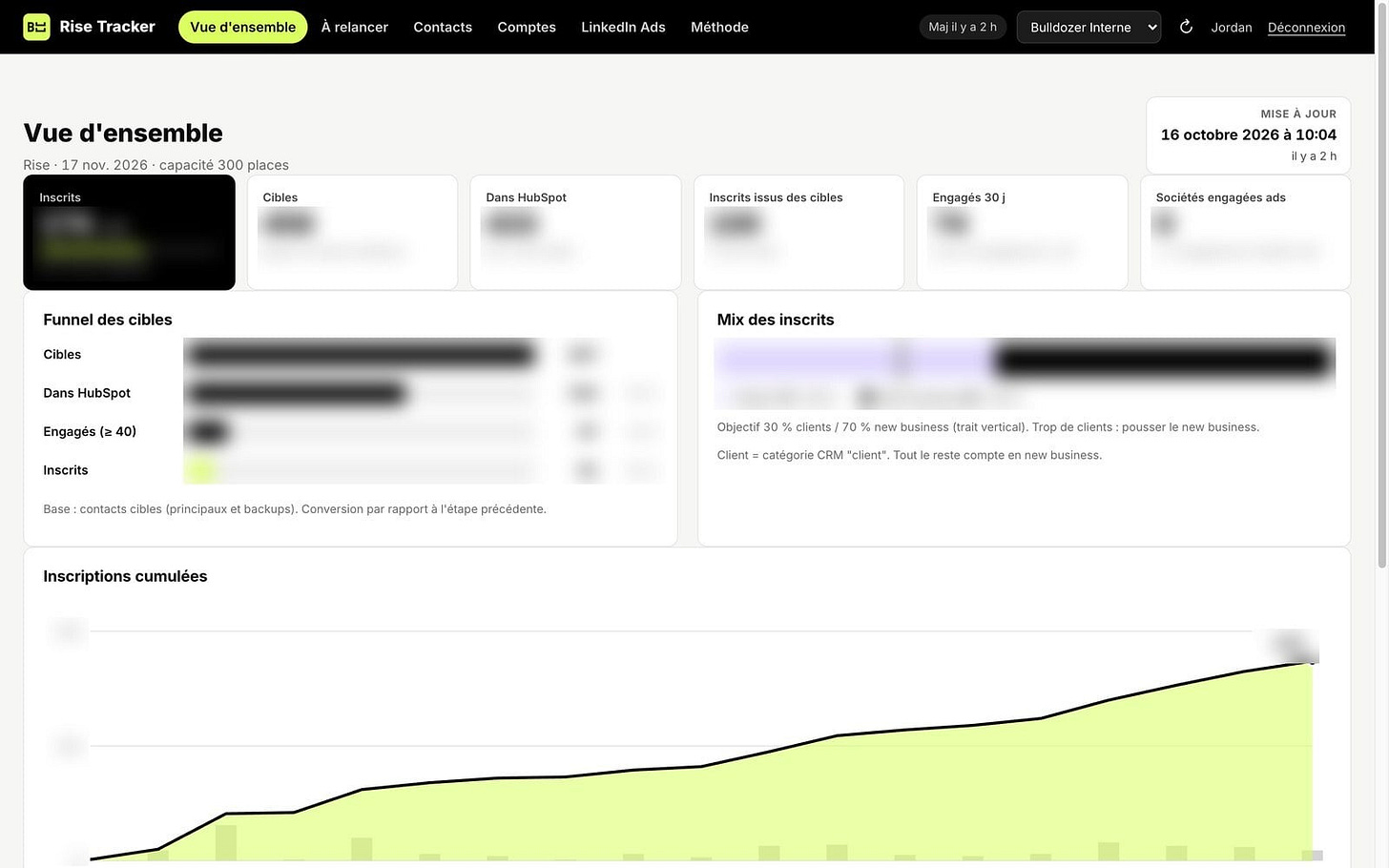This screenshot has height=868, width=1389.
Task: Click the cumulative registrations area chart
Action: tap(701, 763)
